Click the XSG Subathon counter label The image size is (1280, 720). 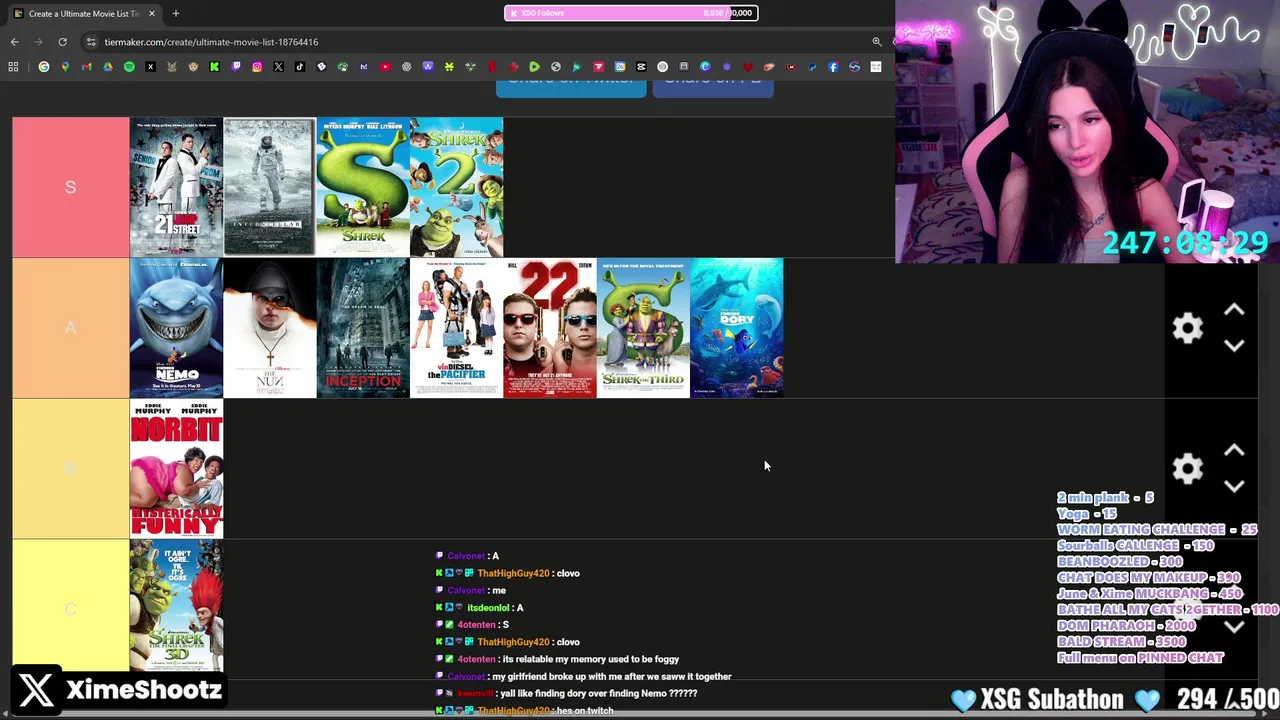point(1052,699)
